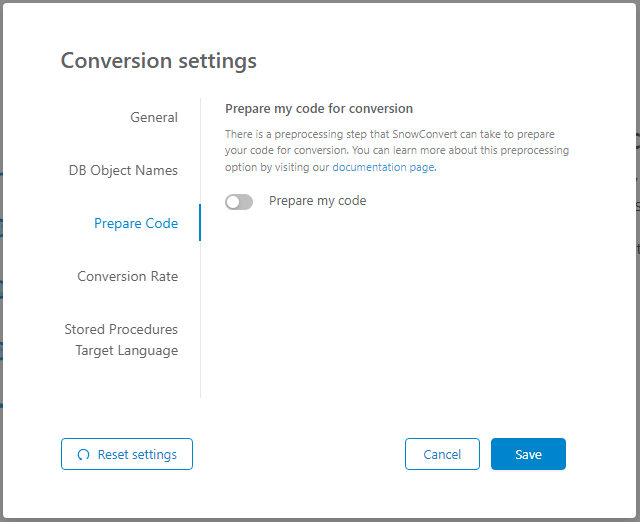
Task: Save the conversion settings
Action: 528,454
